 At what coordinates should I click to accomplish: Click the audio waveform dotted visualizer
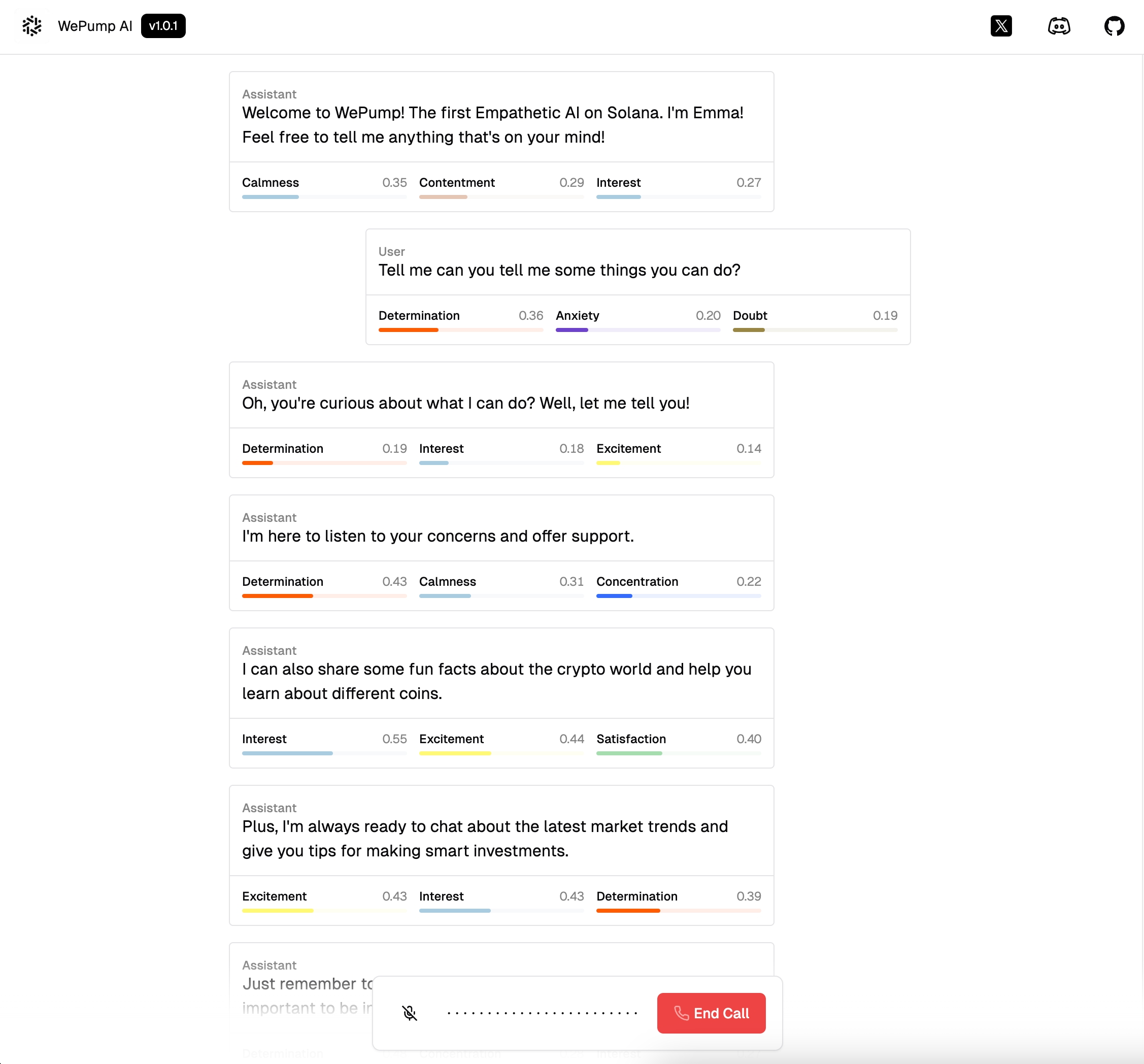pos(542,1013)
